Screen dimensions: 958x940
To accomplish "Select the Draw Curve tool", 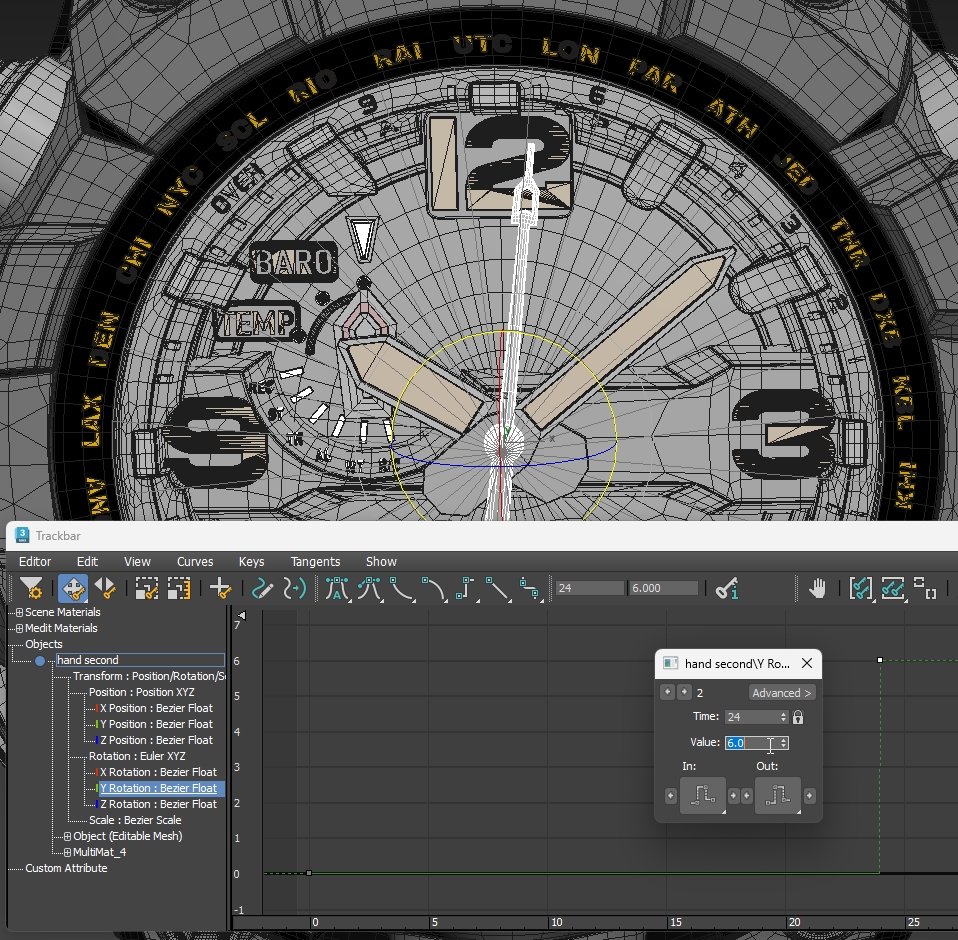I will [x=262, y=589].
